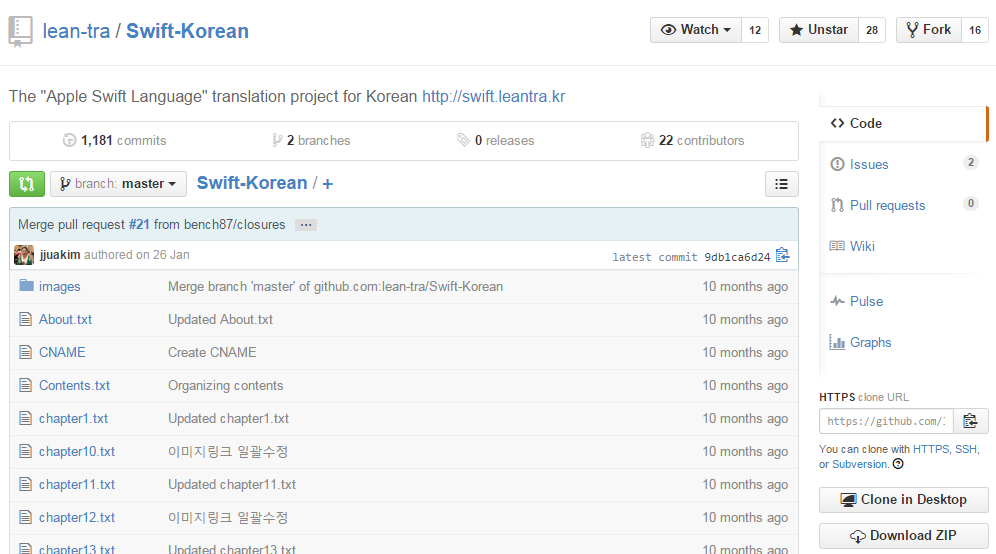This screenshot has height=554, width=996.
Task: Click the jjuakim avatar thumbnail
Action: click(x=24, y=255)
